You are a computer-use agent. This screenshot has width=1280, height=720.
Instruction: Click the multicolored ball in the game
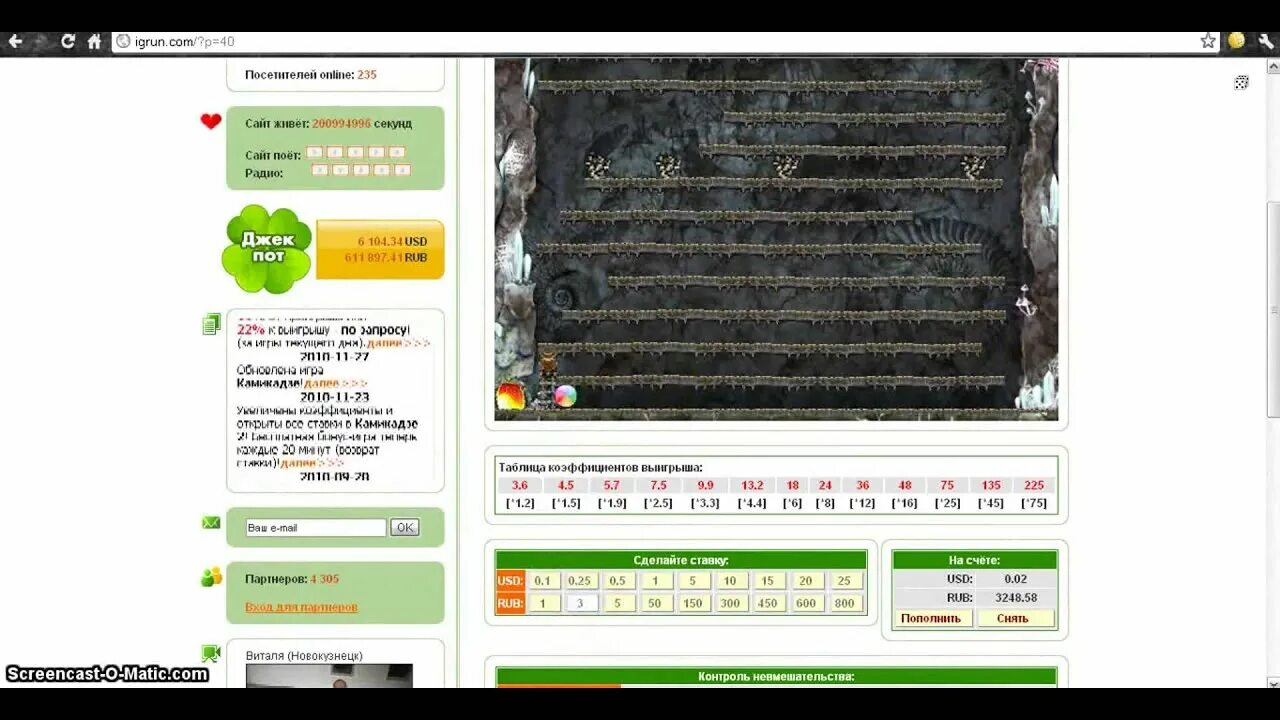pos(565,396)
